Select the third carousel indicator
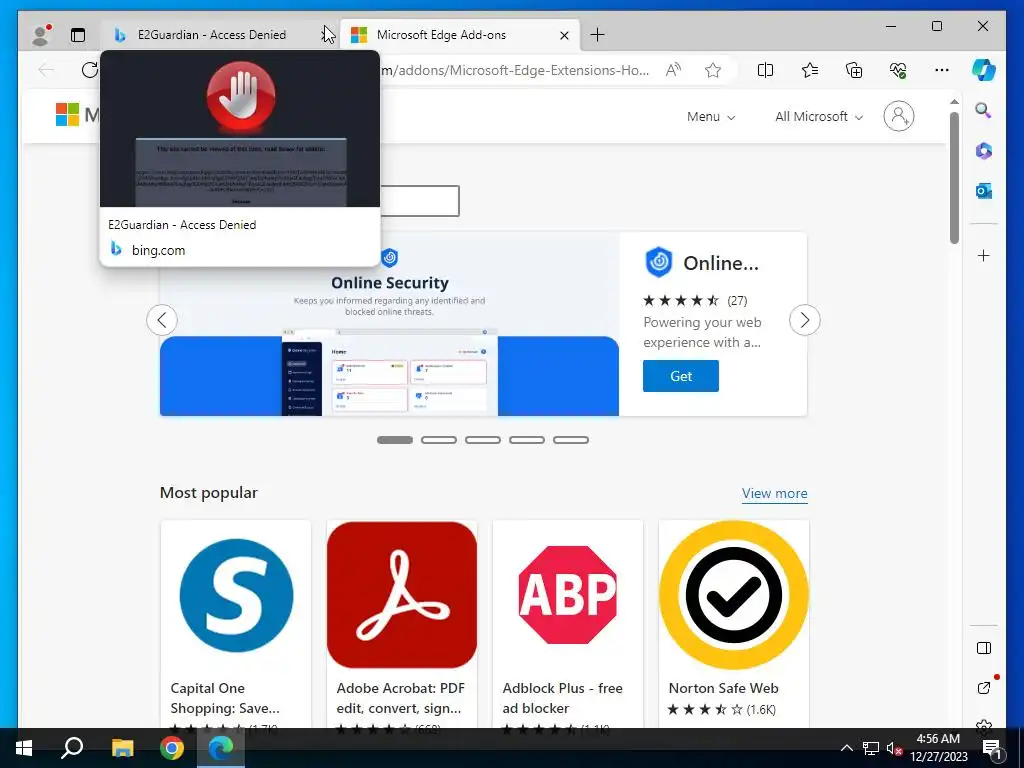This screenshot has height=768, width=1024. pyautogui.click(x=483, y=440)
